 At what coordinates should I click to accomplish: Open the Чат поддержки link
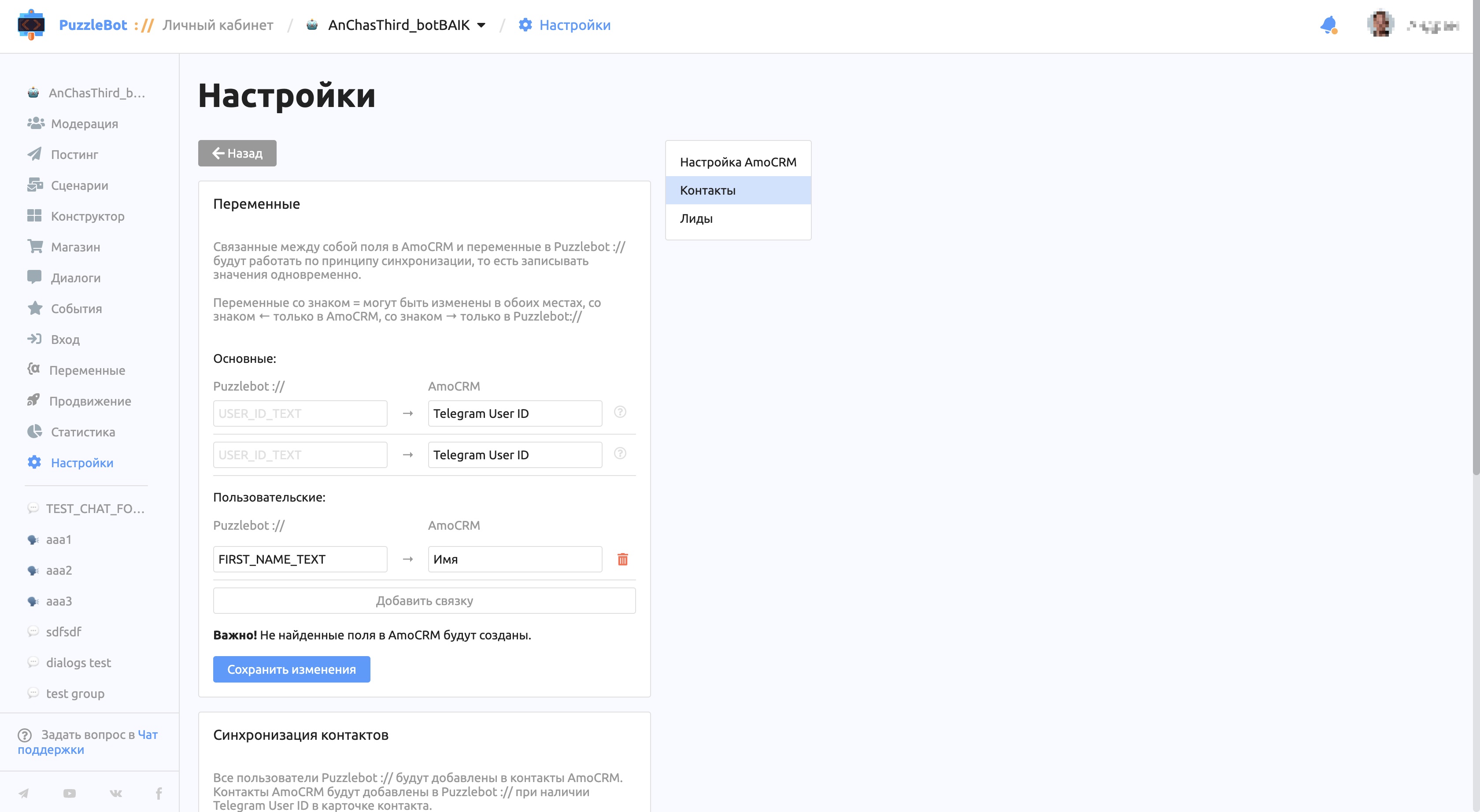click(87, 742)
